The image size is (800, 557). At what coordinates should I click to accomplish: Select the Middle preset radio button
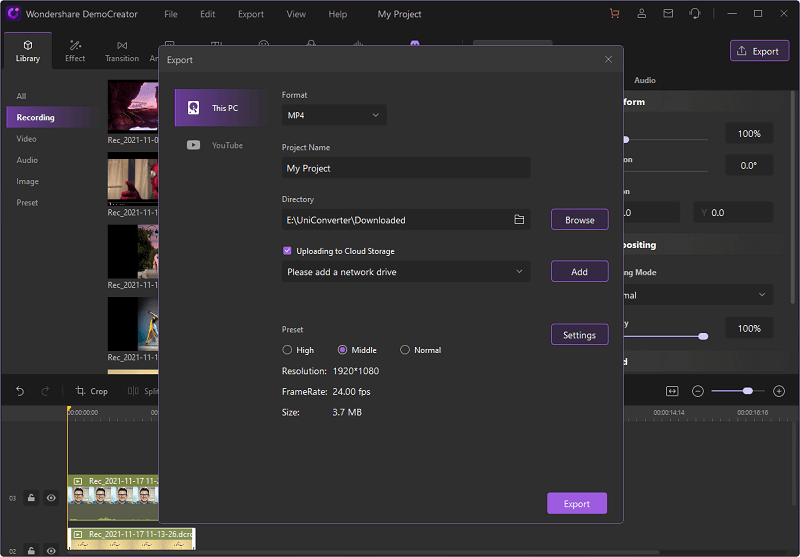tap(342, 350)
